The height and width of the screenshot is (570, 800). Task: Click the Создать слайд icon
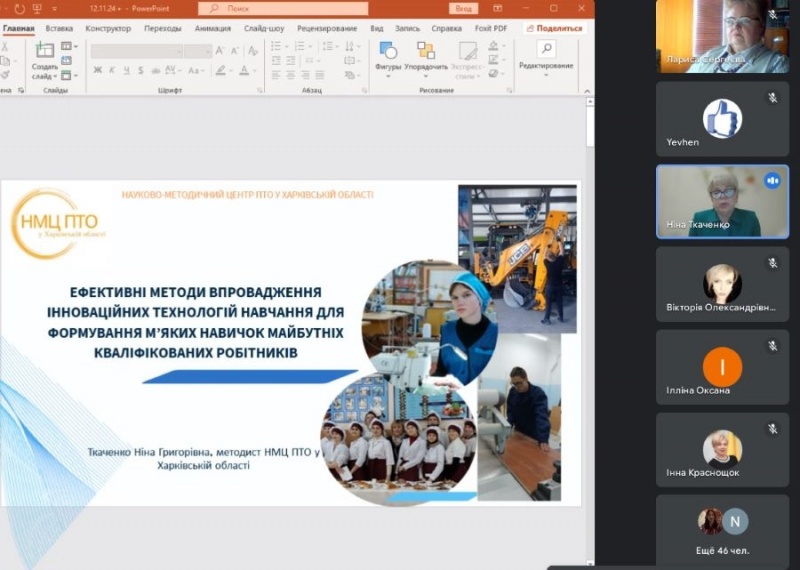(44, 50)
